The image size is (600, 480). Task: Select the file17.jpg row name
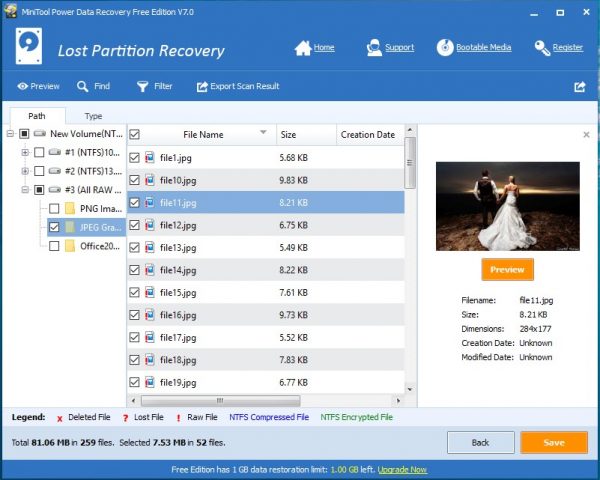click(178, 338)
